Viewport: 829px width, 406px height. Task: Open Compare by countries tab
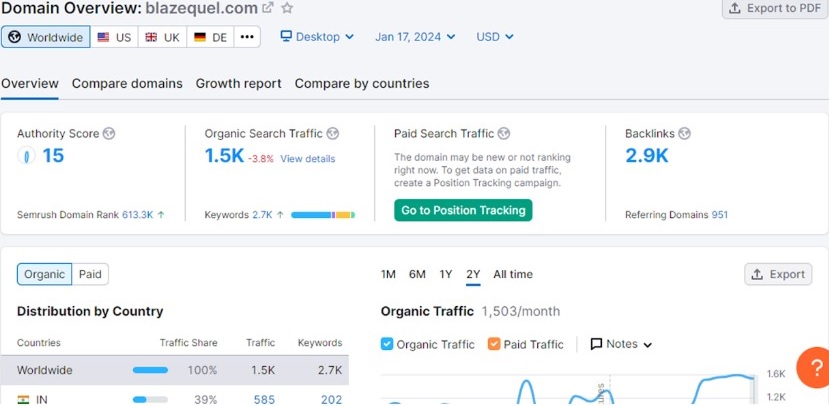pos(362,84)
